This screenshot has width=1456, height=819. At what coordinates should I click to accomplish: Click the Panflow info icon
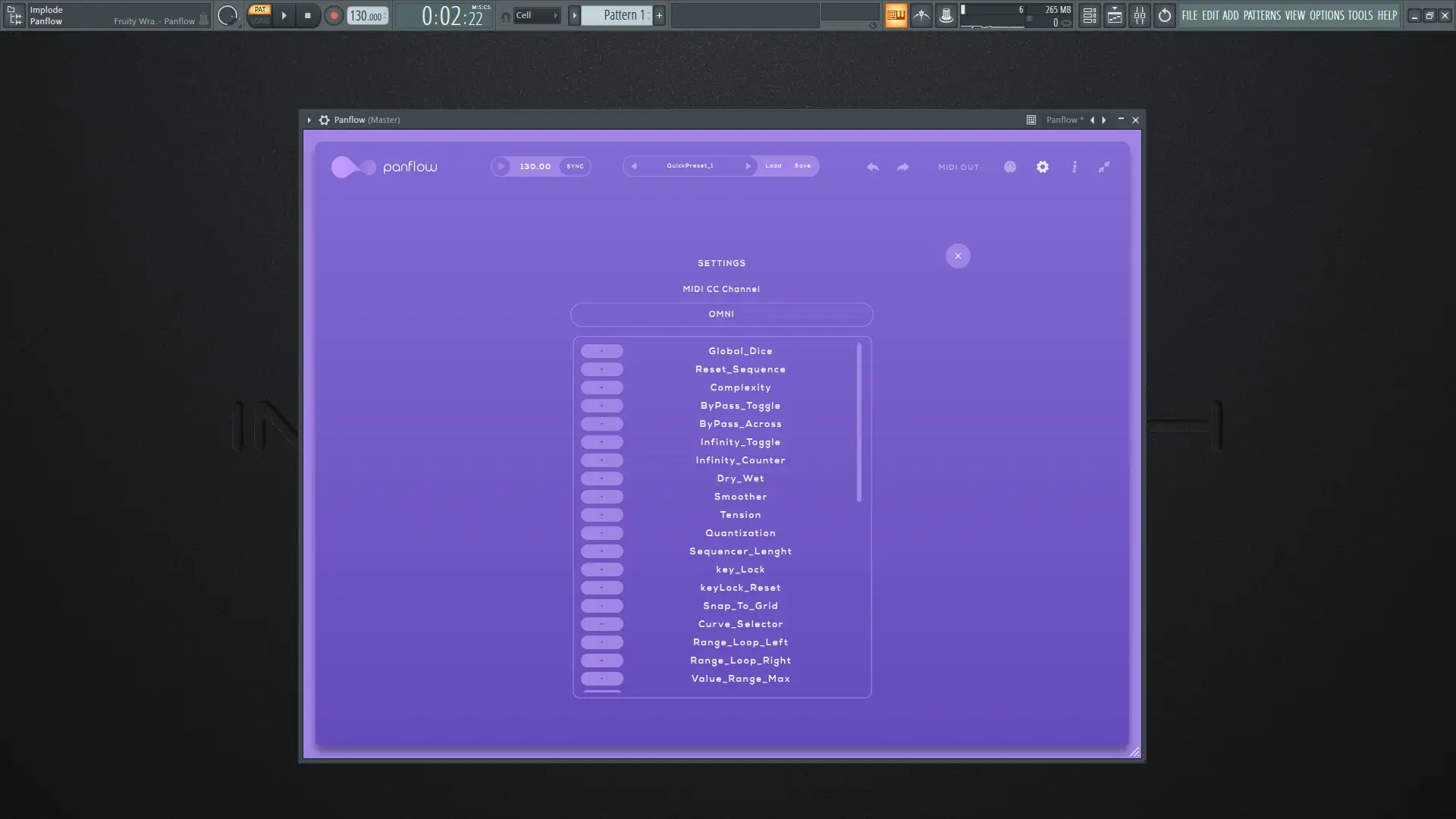click(x=1075, y=167)
